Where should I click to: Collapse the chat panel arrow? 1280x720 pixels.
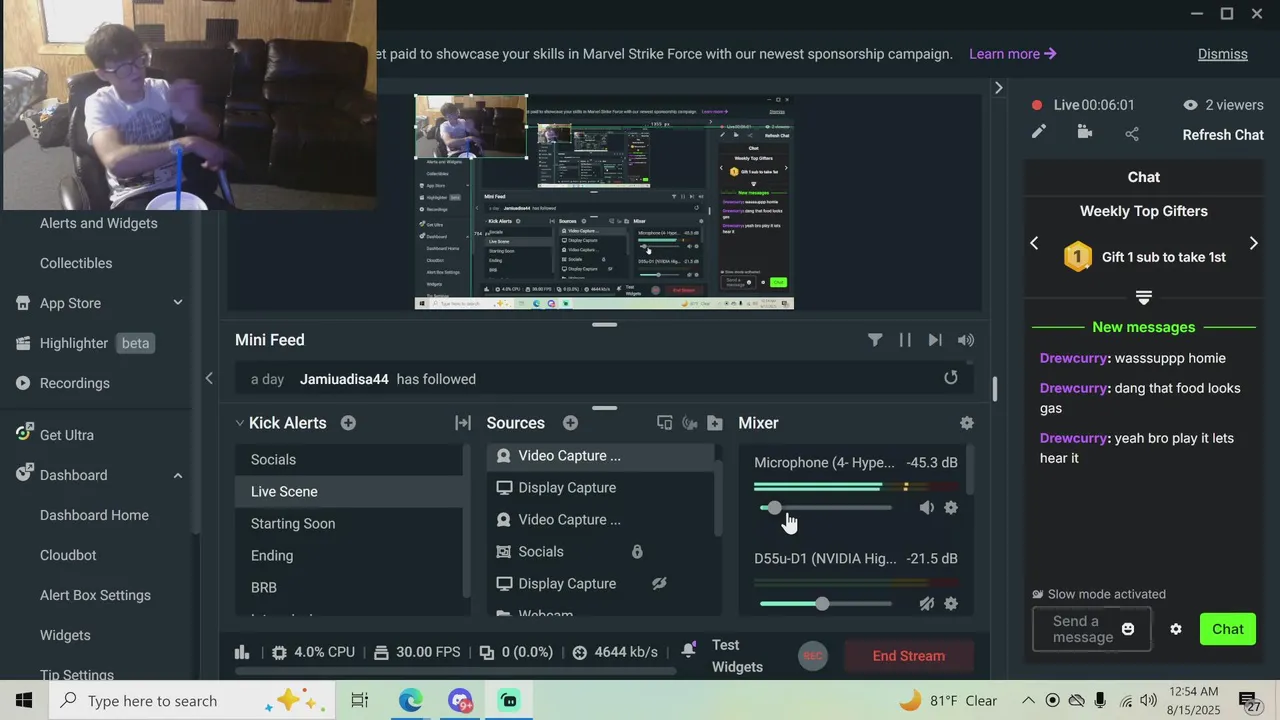(x=998, y=88)
